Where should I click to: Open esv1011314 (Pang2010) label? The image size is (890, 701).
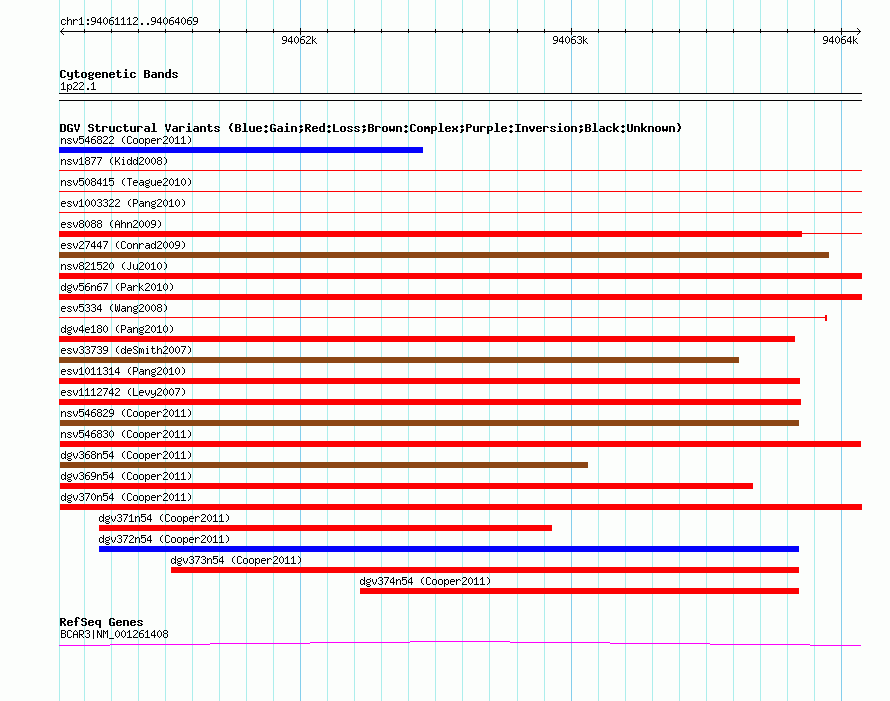click(x=123, y=371)
